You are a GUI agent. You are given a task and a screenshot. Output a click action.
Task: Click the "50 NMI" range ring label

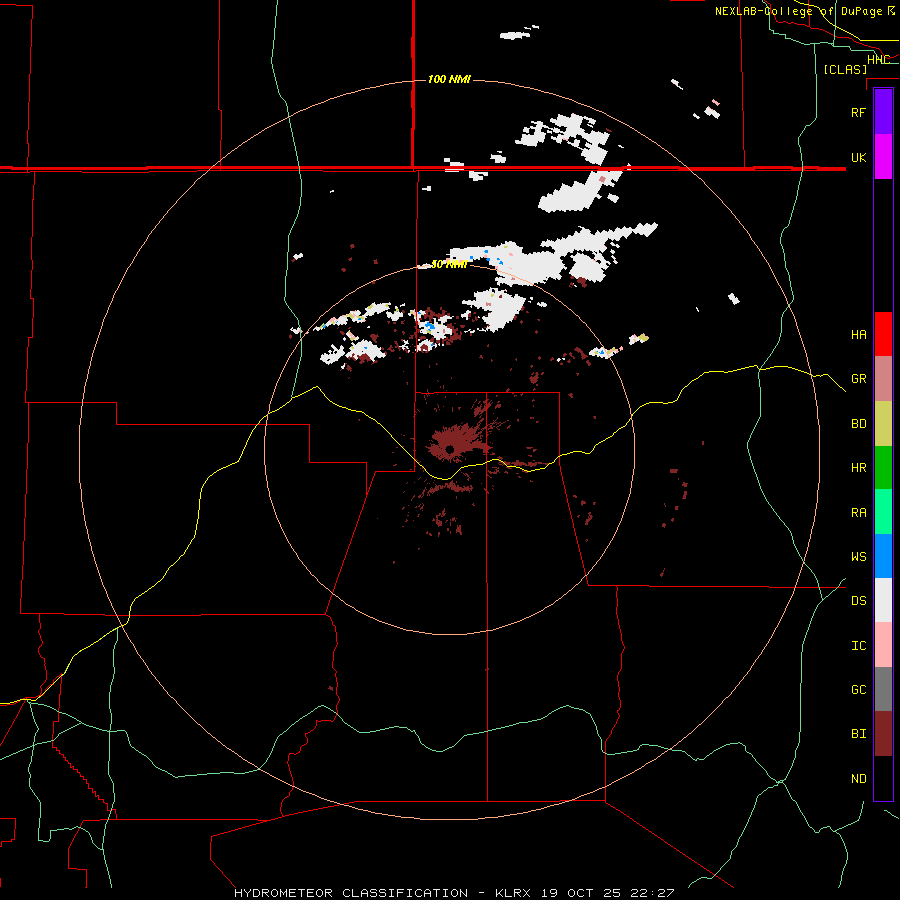tap(449, 264)
